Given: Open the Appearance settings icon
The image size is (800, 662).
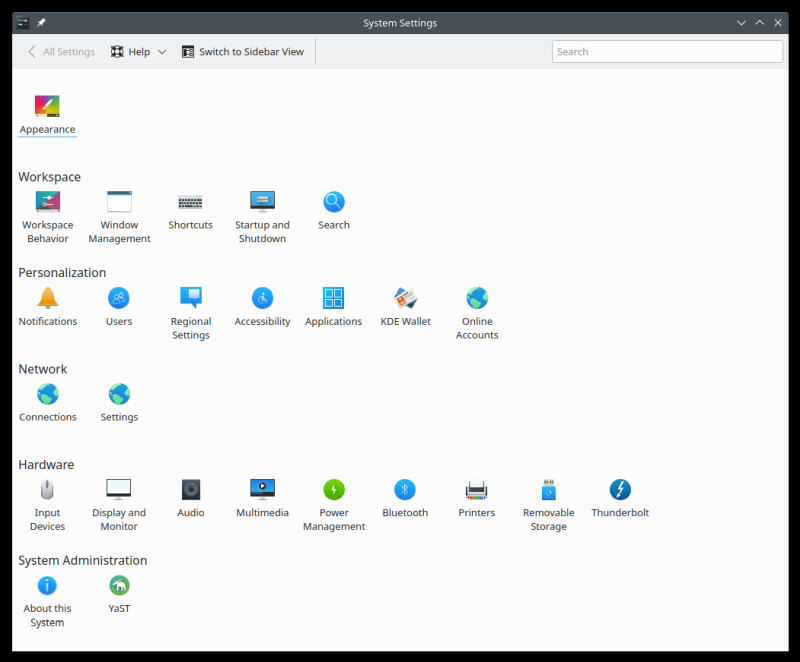Looking at the screenshot, I should click(x=47, y=106).
